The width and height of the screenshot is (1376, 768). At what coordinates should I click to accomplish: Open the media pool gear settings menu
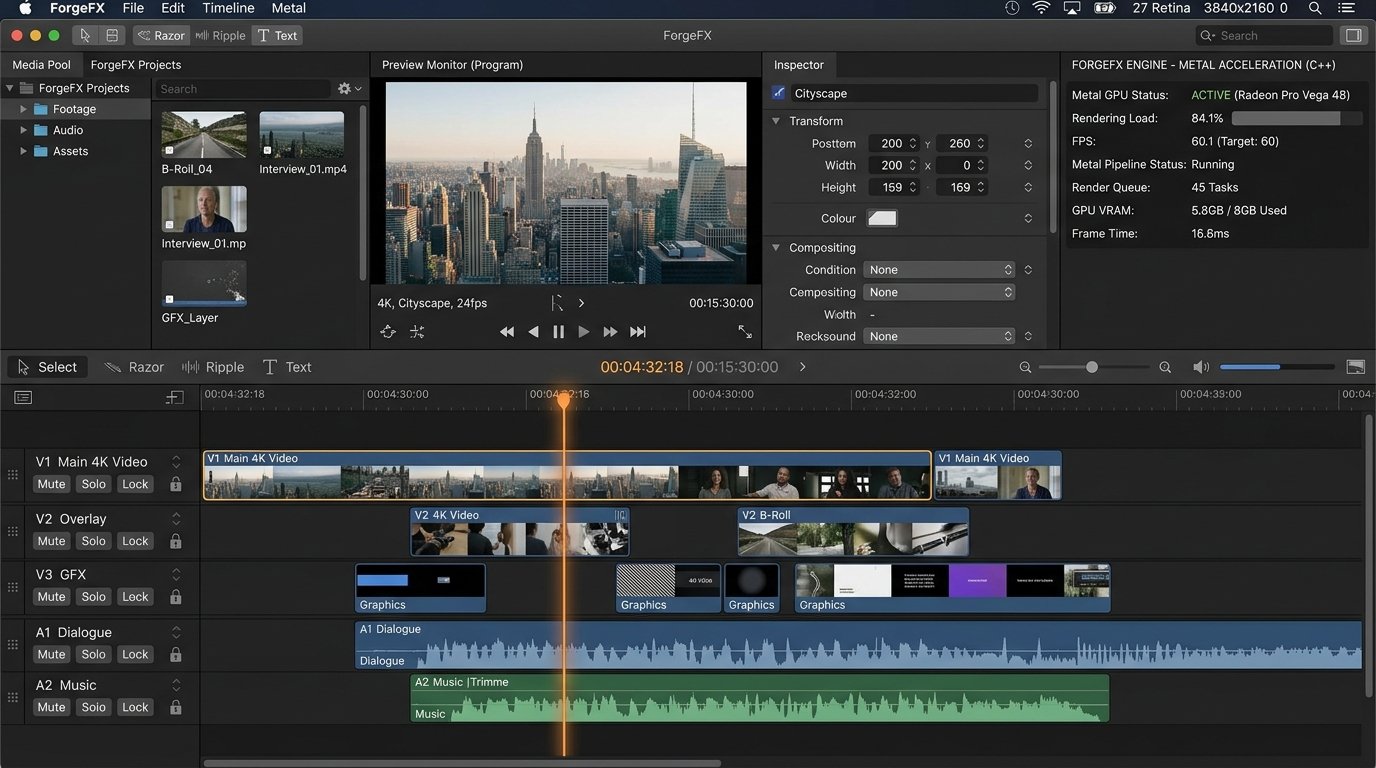[x=349, y=89]
